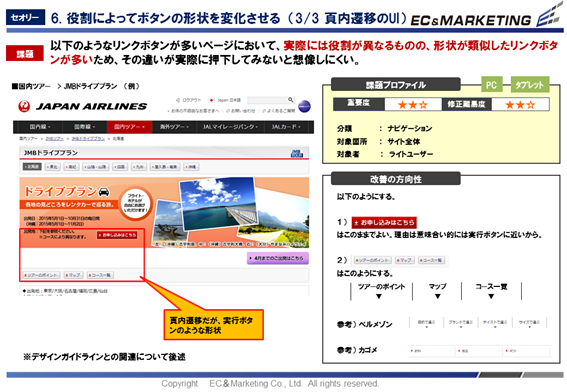Click the ナビゲーション category value
This screenshot has height=392, width=567.
(410, 129)
